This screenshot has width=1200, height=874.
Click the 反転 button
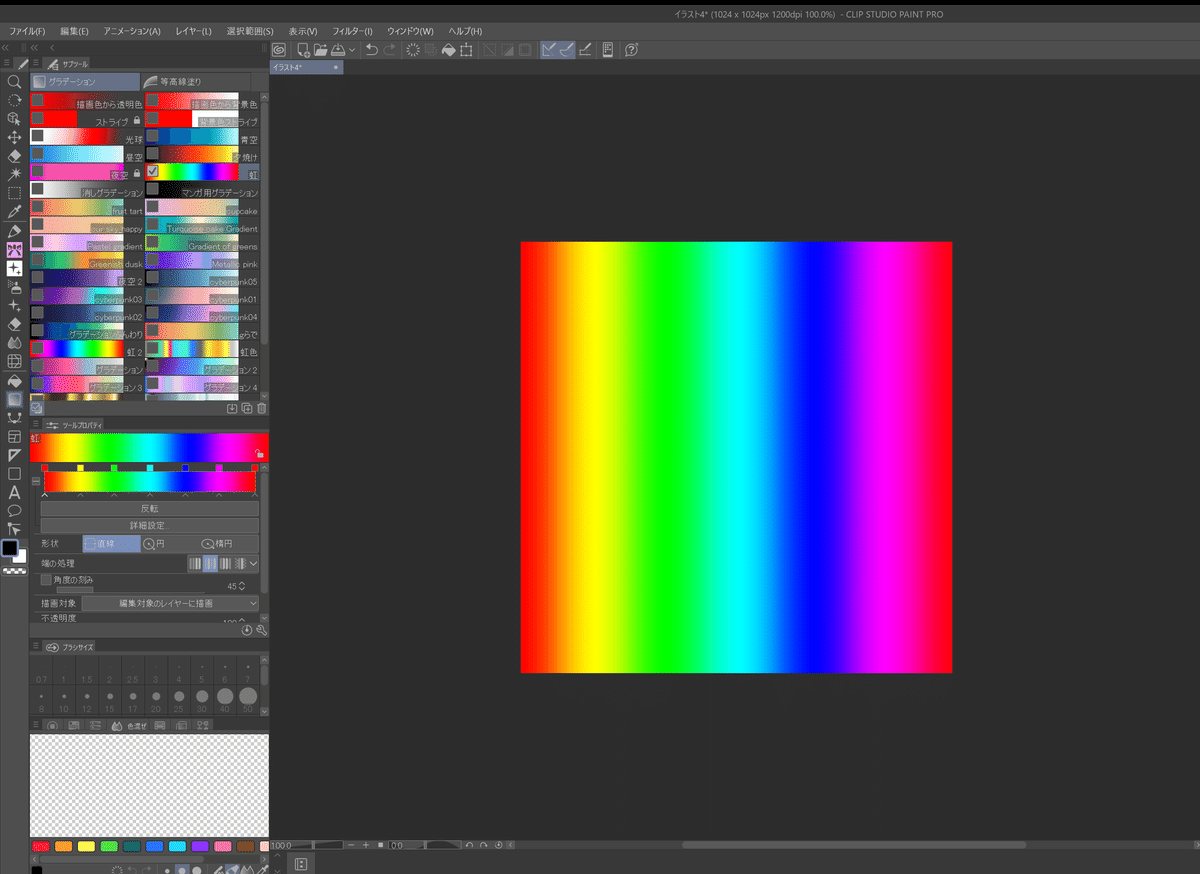[149, 508]
